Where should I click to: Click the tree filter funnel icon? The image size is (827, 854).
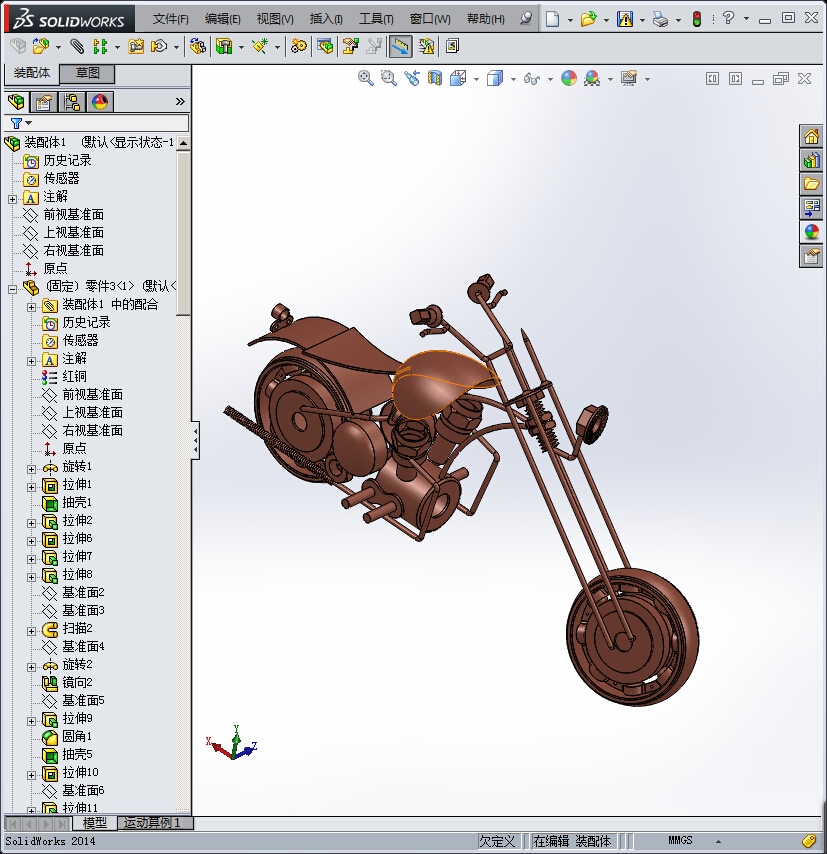tap(16, 124)
